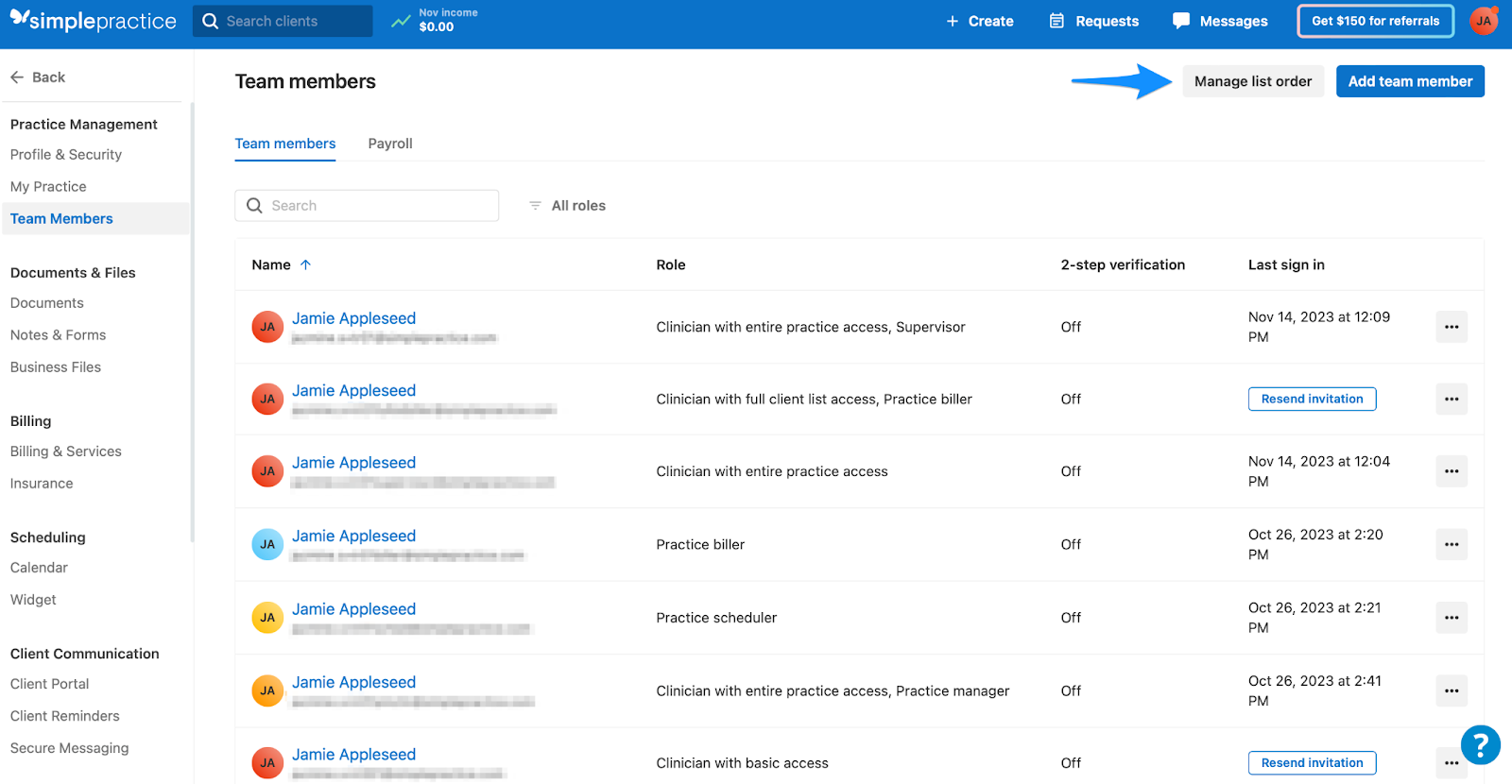The width and height of the screenshot is (1512, 784).
Task: Open more options for basic access row
Action: 1452,763
